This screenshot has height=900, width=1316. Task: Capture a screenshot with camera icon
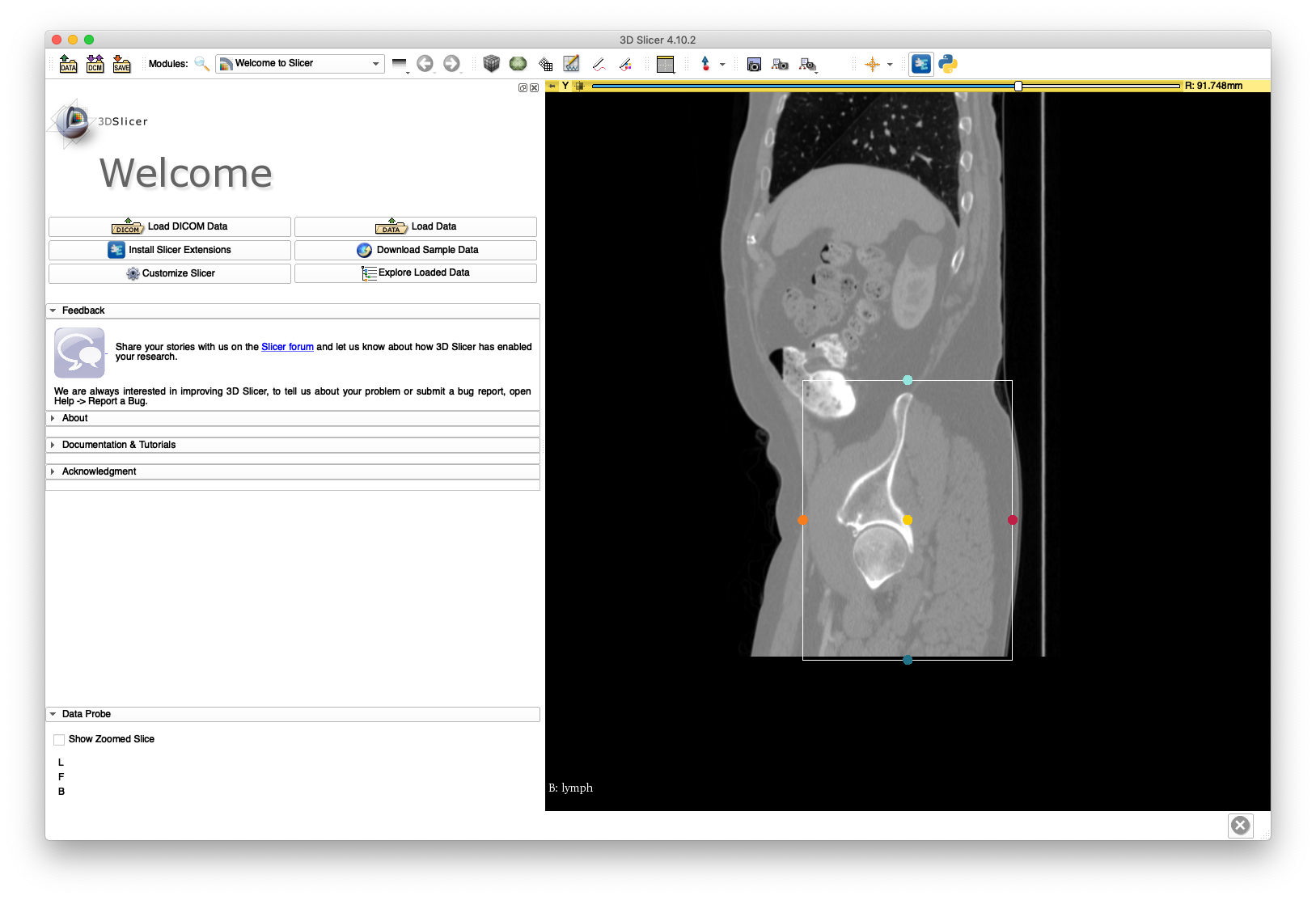pyautogui.click(x=754, y=64)
